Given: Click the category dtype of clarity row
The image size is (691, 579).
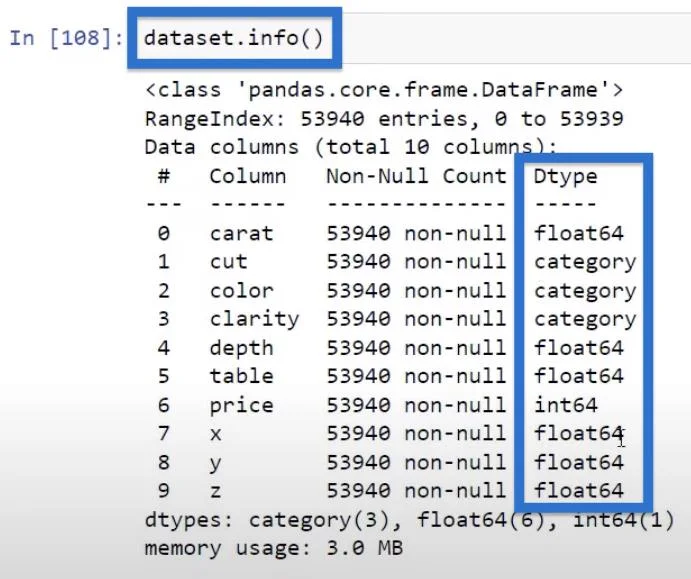Looking at the screenshot, I should (585, 321).
